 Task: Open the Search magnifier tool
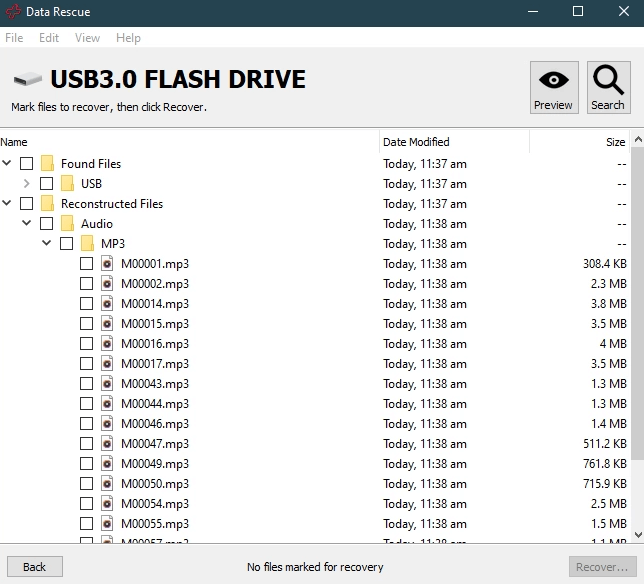608,87
